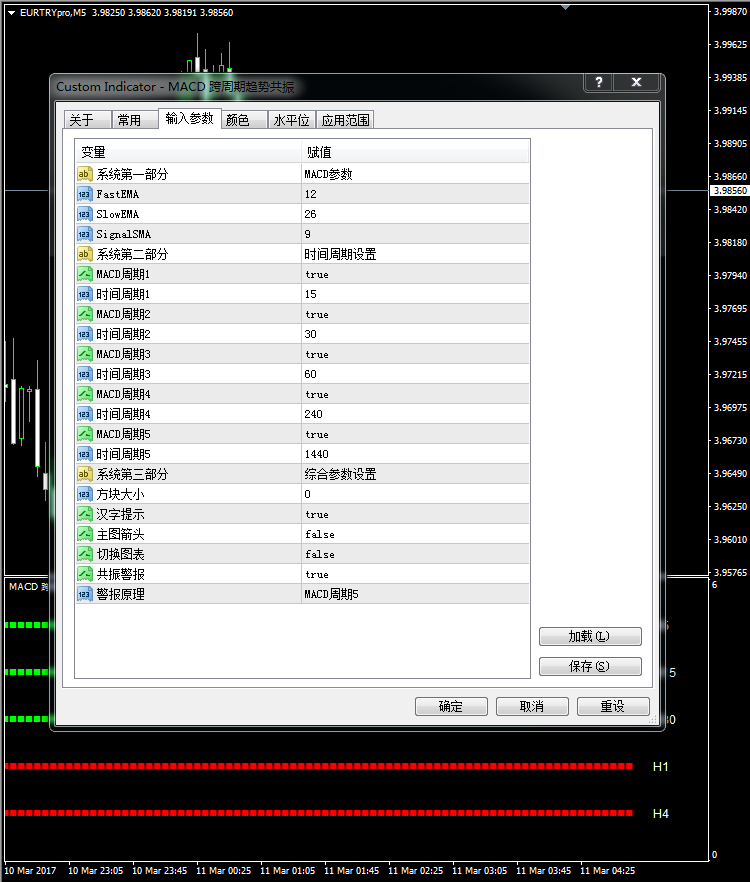Click the boolean icon beside MACD周期5
Screen dimensions: 750x882
coord(84,434)
